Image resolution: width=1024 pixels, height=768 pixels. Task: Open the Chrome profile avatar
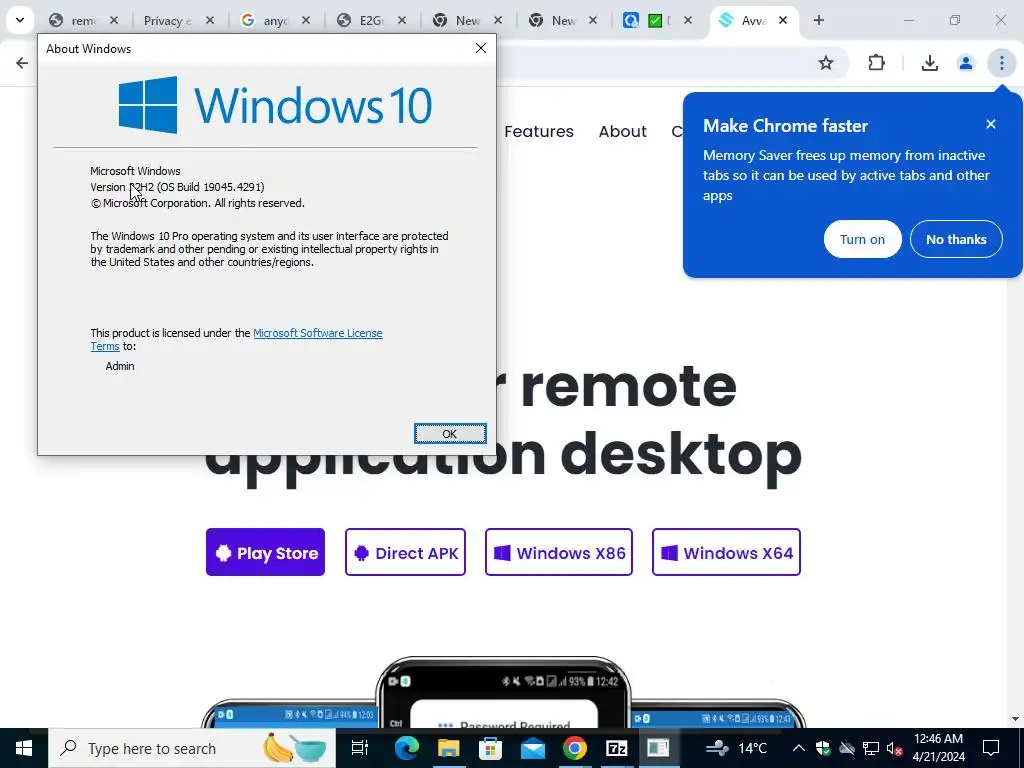(965, 63)
